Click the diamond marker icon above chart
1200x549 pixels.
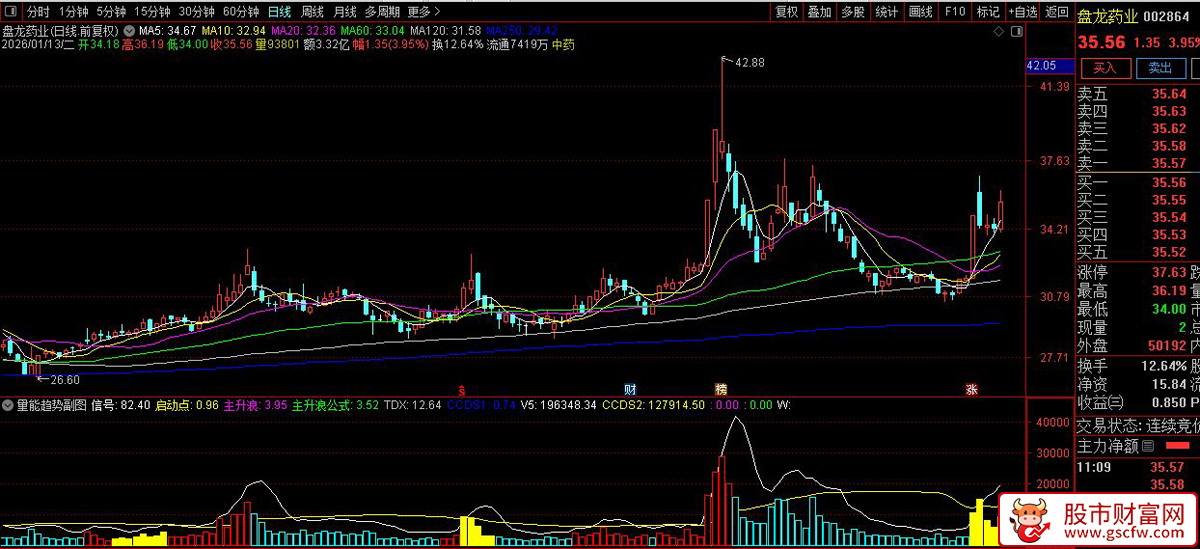[x=999, y=32]
